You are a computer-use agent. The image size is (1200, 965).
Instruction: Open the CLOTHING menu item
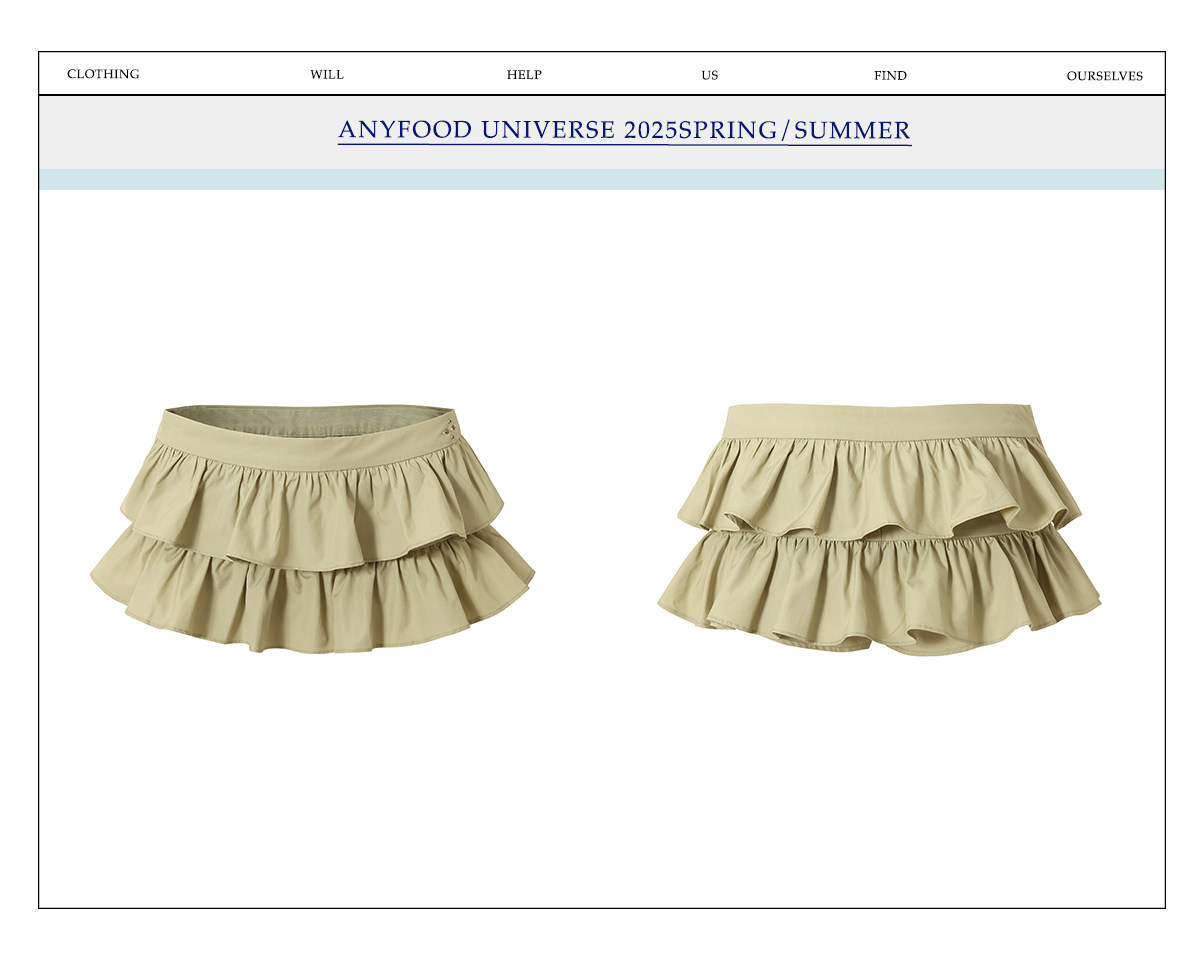coord(103,74)
